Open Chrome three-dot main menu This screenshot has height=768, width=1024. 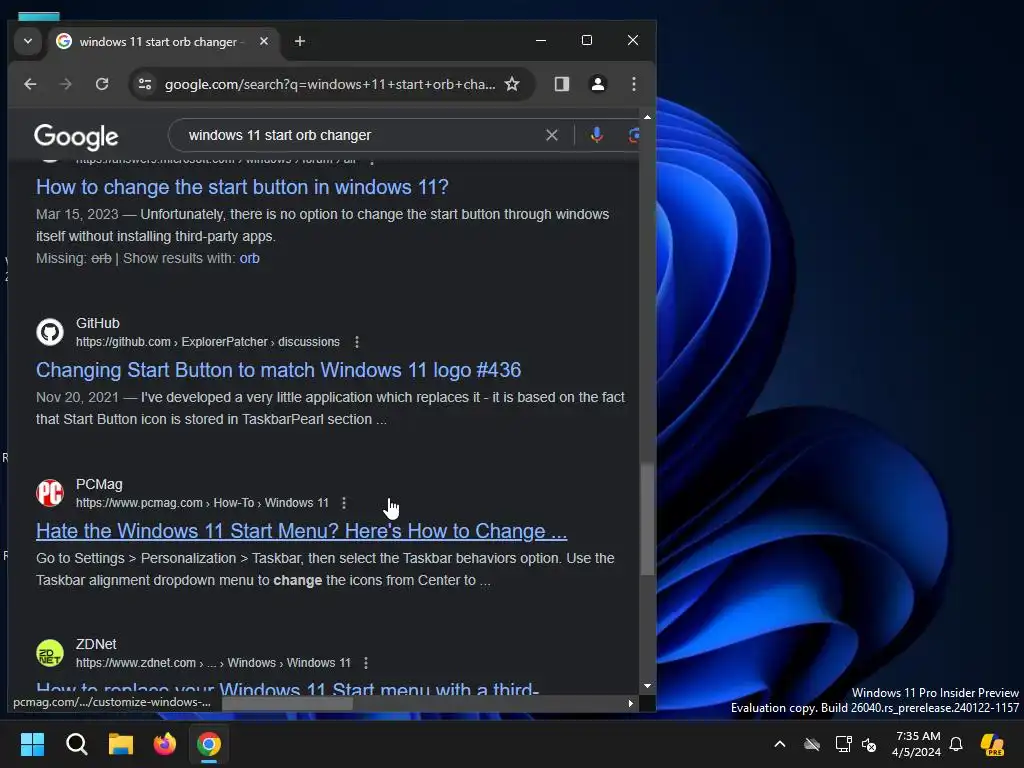633,84
